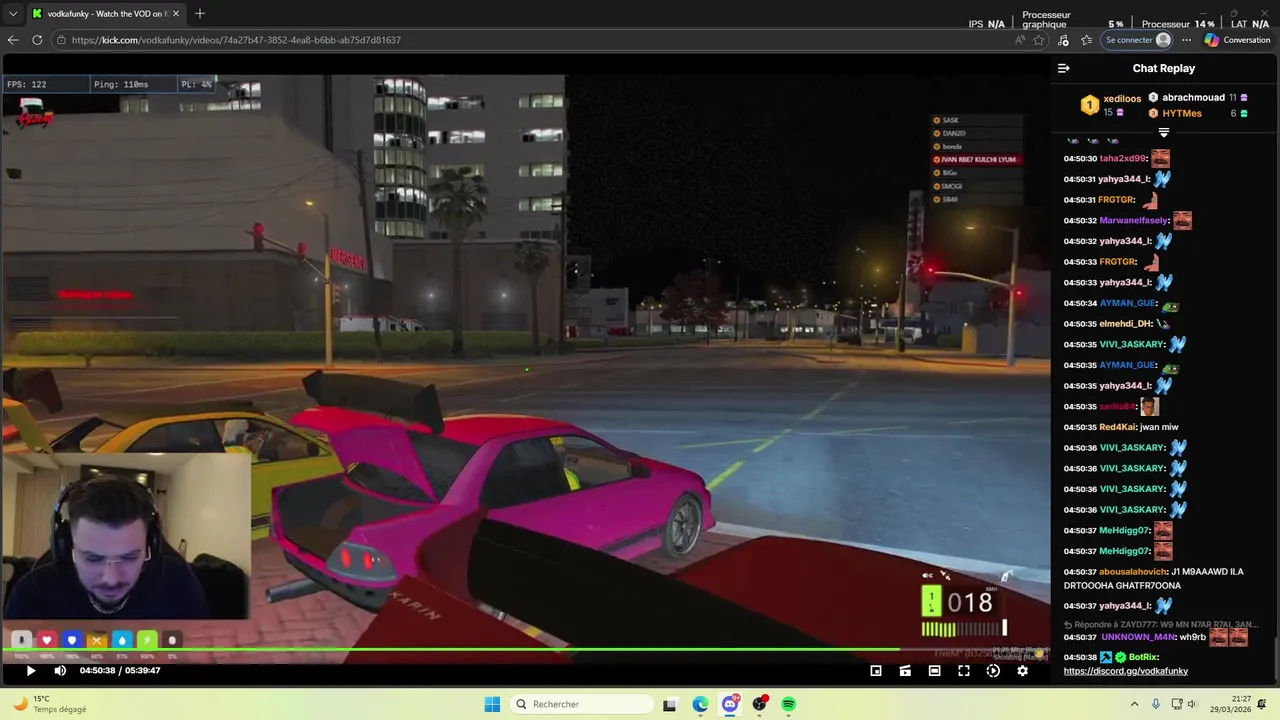This screenshot has width=1280, height=720.
Task: Close the vodkafunky browser tab
Action: pyautogui.click(x=174, y=14)
